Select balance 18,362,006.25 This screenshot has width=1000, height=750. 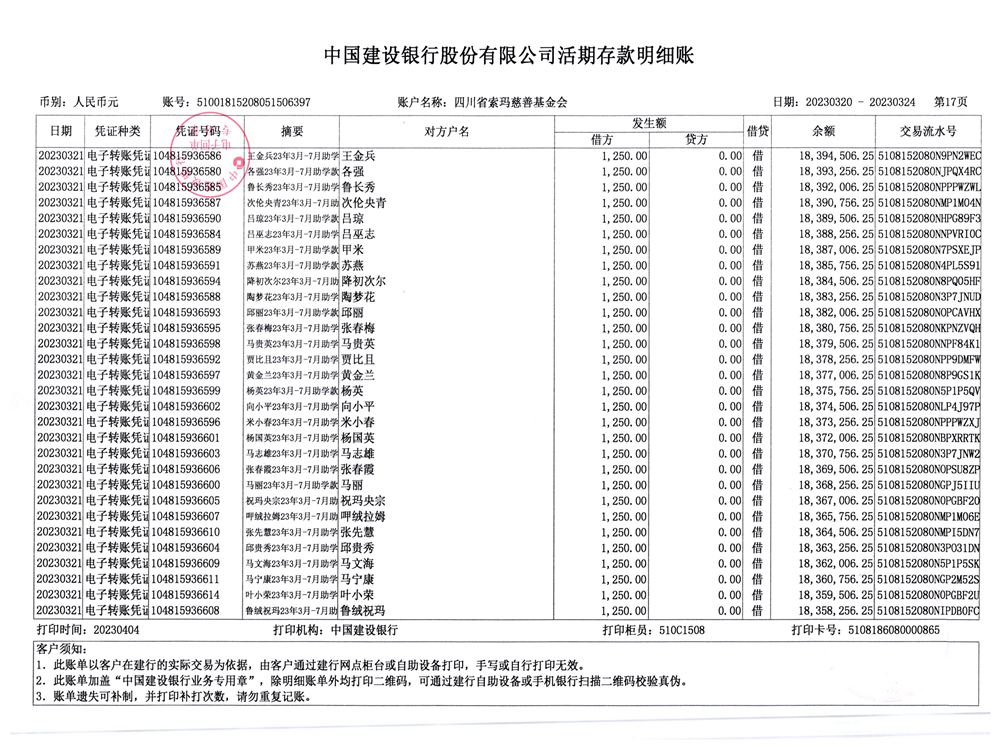pos(836,564)
